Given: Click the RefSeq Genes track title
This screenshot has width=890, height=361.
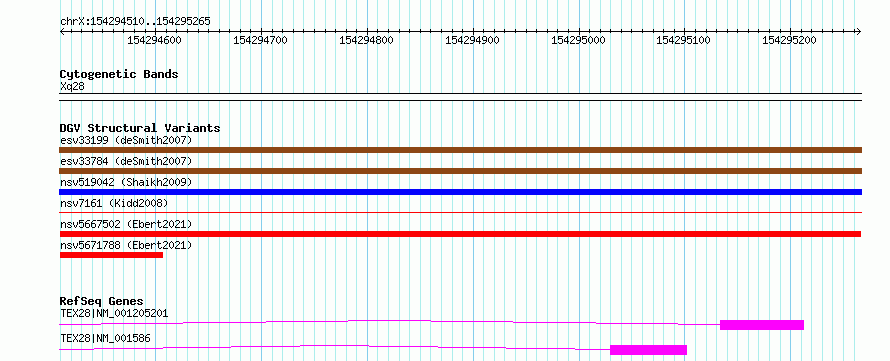Looking at the screenshot, I should coord(102,301).
